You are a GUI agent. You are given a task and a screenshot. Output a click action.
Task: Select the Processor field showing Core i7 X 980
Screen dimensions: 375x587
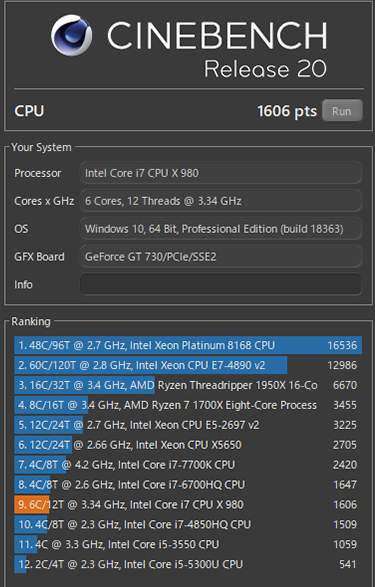pyautogui.click(x=221, y=173)
